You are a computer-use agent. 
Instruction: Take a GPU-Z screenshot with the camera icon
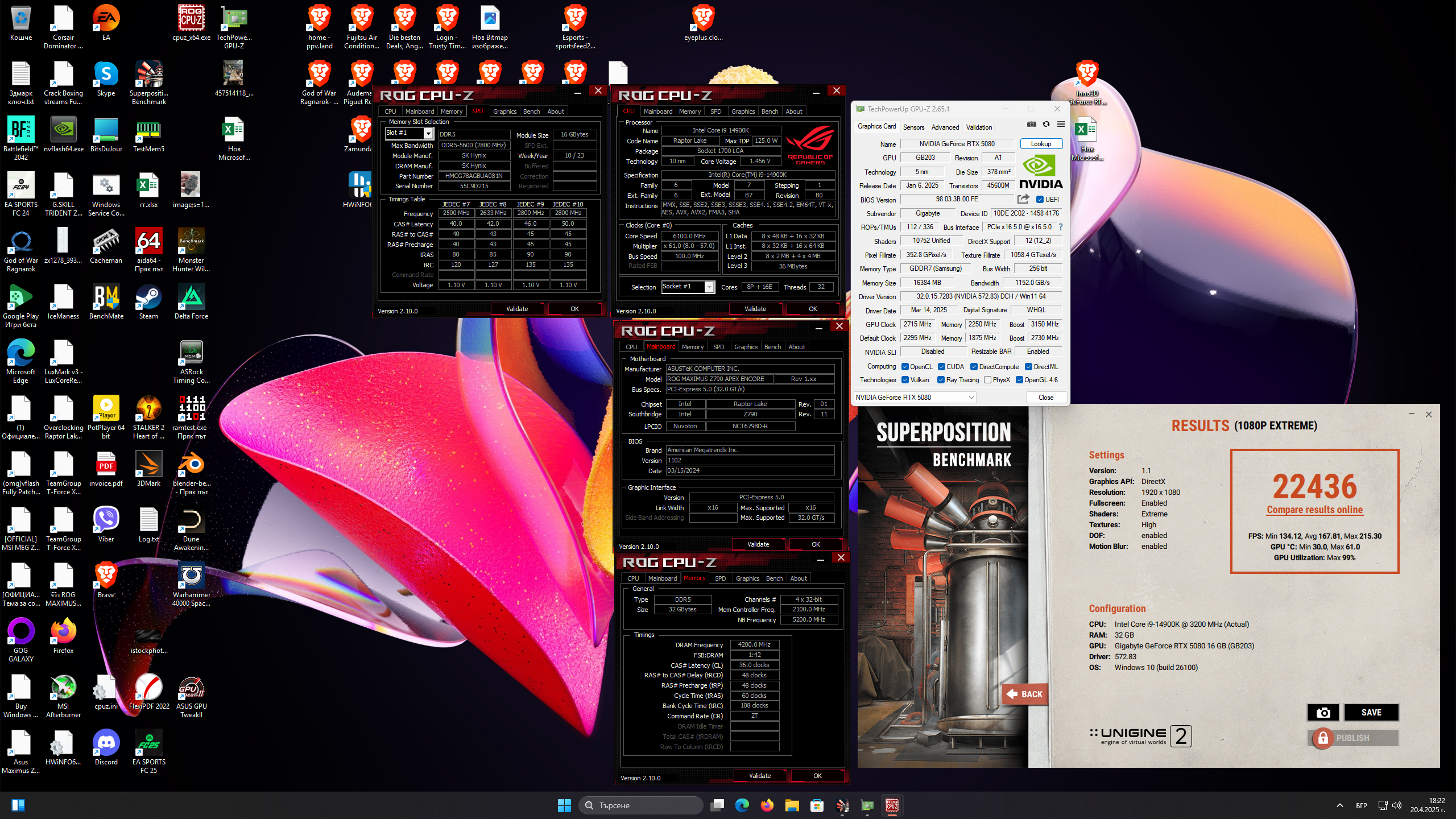click(x=1032, y=125)
